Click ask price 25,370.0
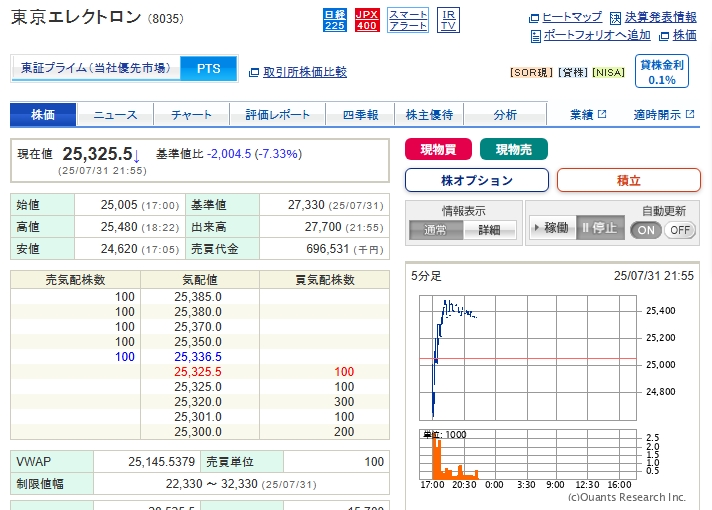Screen dimensions: 712x510 coord(198,327)
